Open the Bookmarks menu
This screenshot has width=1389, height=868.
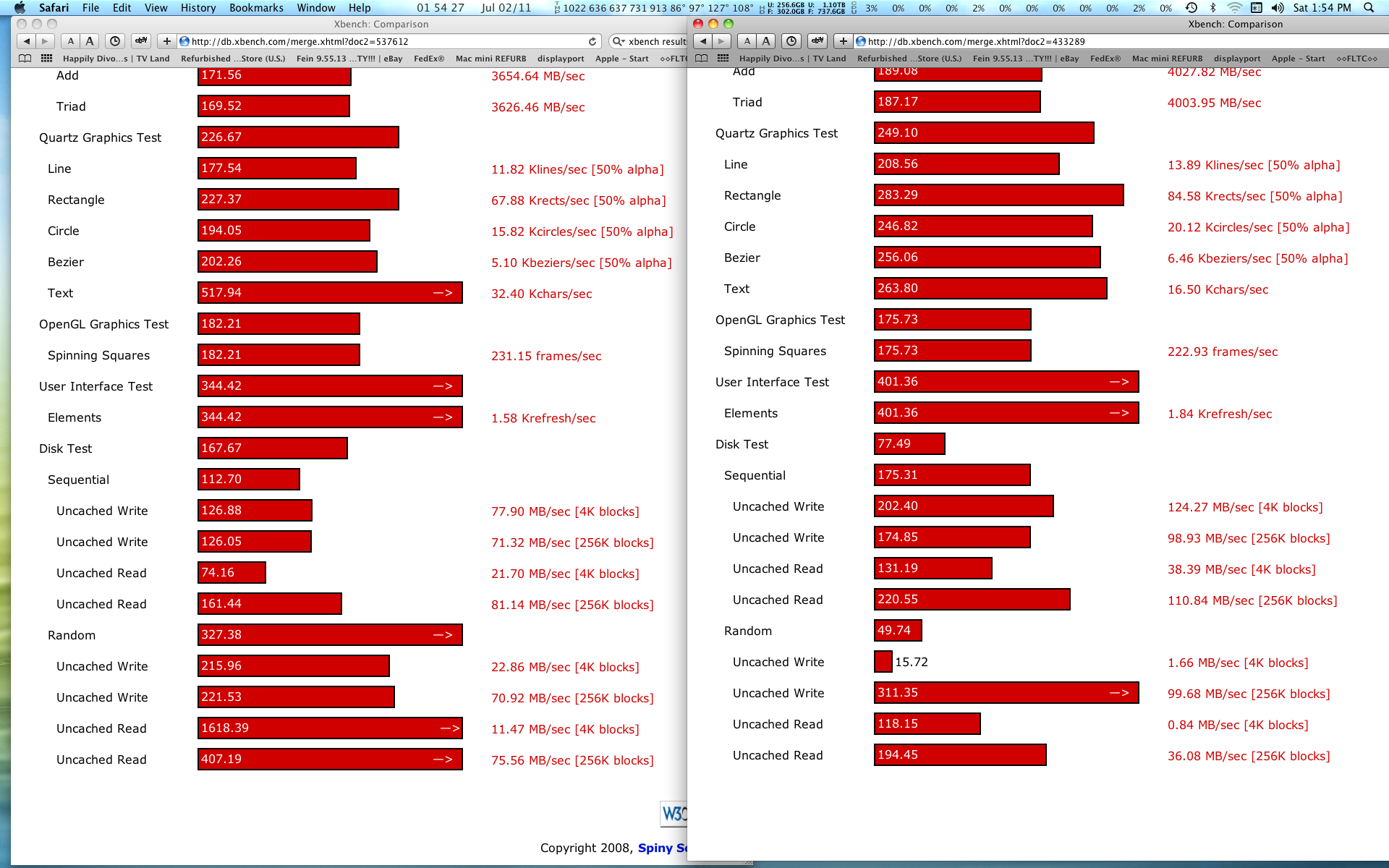(256, 8)
